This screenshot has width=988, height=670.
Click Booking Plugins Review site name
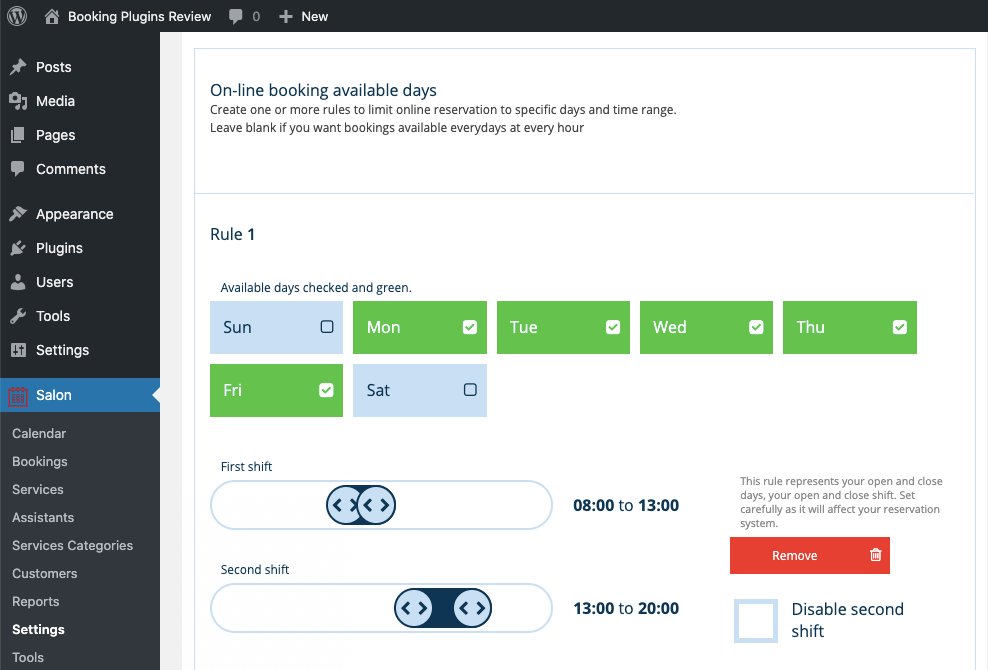click(139, 16)
